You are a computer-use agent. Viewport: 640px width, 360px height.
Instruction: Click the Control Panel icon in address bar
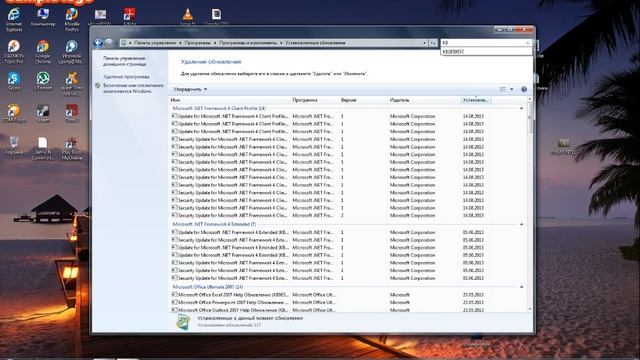124,43
